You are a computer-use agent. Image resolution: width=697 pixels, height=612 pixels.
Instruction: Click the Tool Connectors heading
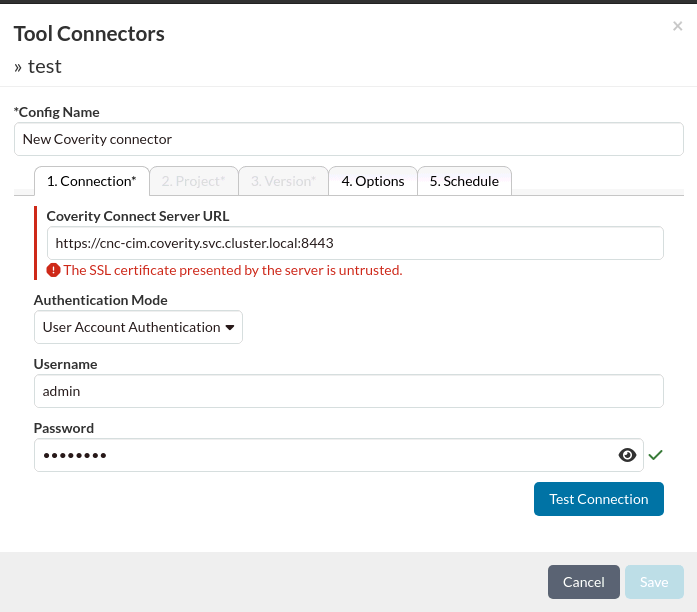click(x=89, y=34)
